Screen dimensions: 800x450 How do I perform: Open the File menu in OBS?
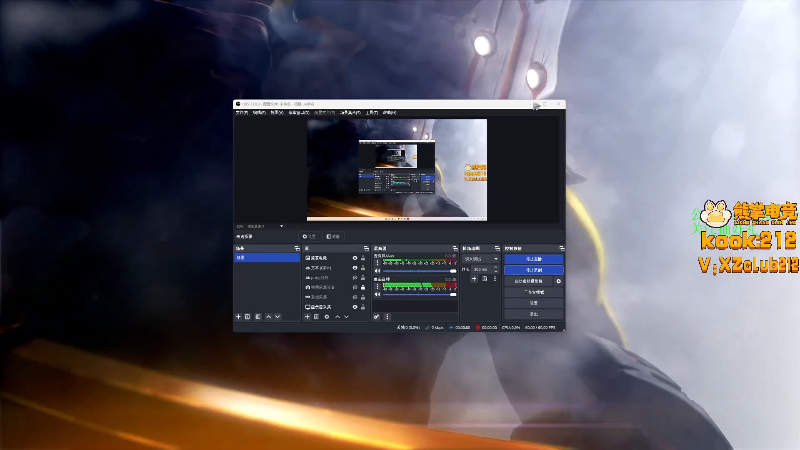241,113
